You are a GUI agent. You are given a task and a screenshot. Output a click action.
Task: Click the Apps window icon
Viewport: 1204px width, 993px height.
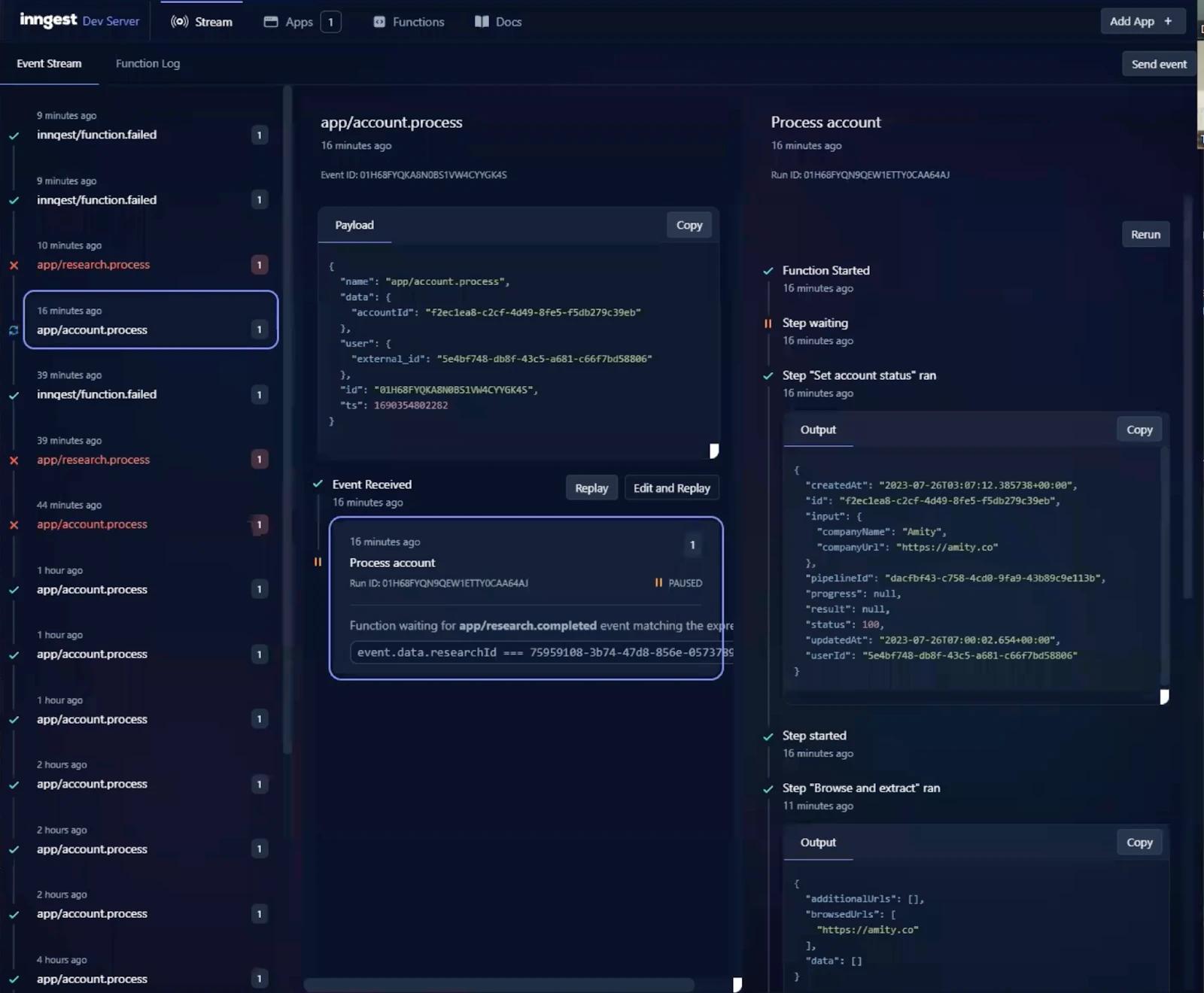[x=271, y=22]
